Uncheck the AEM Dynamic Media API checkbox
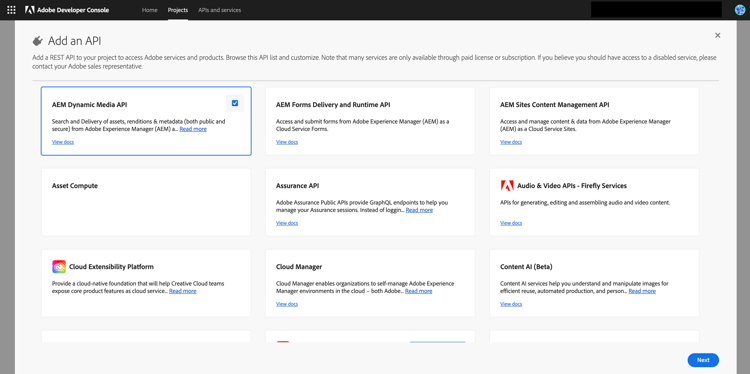 coord(235,103)
